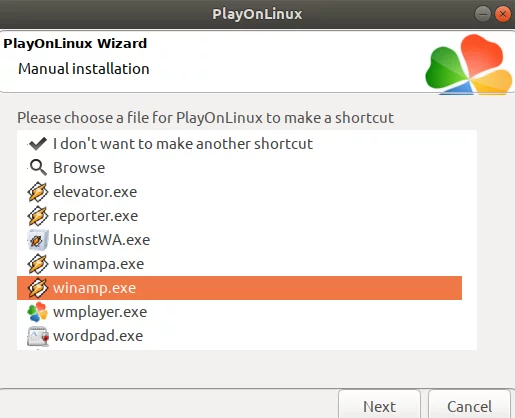The height and width of the screenshot is (418, 515).
Task: Click the UninstWA.exe uninstaller icon
Action: pyautogui.click(x=38, y=240)
